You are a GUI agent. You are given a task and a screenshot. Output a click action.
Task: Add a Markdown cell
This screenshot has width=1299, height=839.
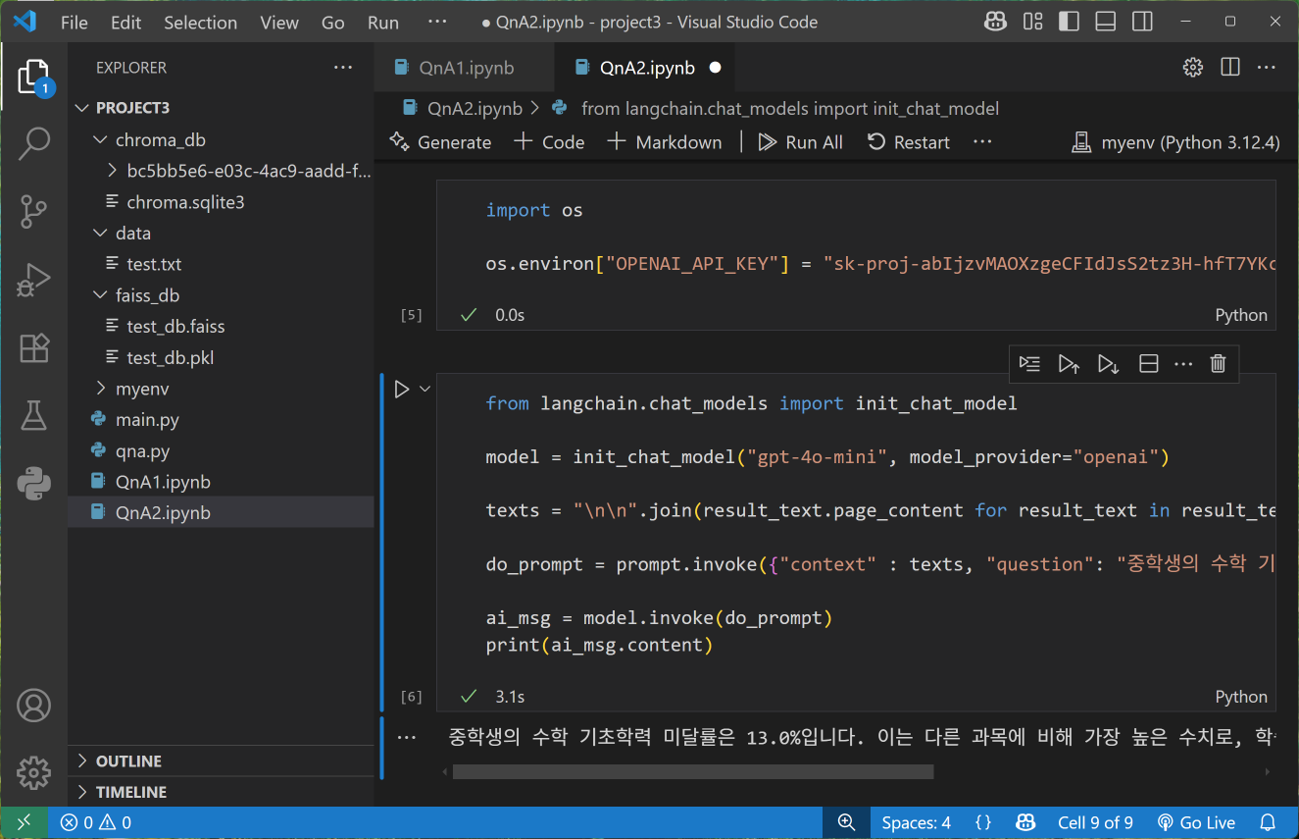tap(664, 142)
